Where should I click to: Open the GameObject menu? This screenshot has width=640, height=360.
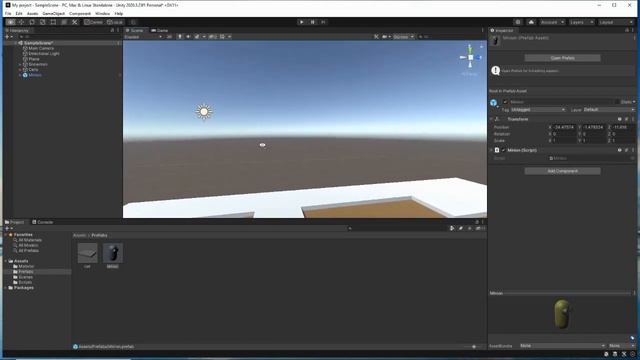(54, 13)
